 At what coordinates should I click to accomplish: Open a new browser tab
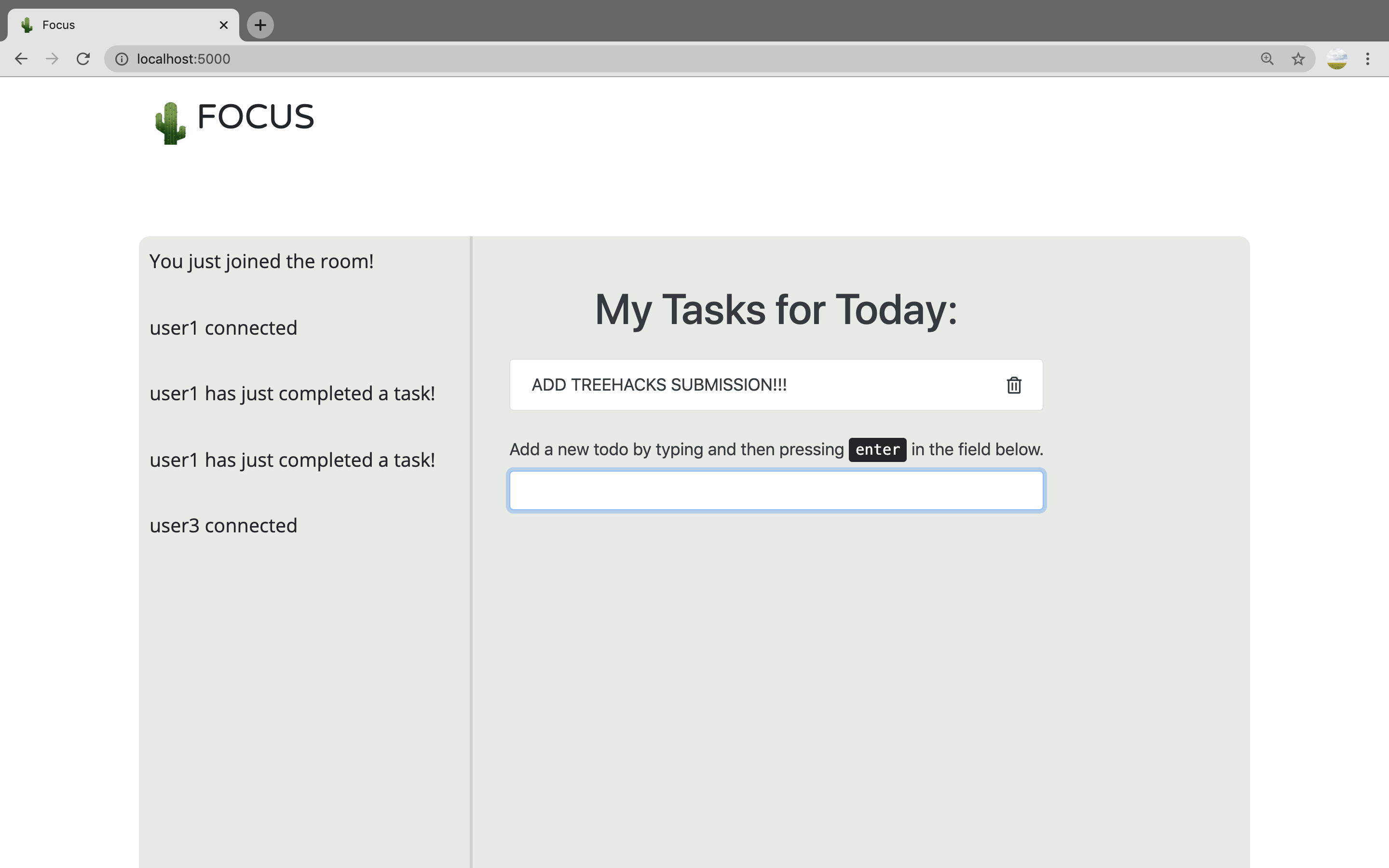(260, 25)
